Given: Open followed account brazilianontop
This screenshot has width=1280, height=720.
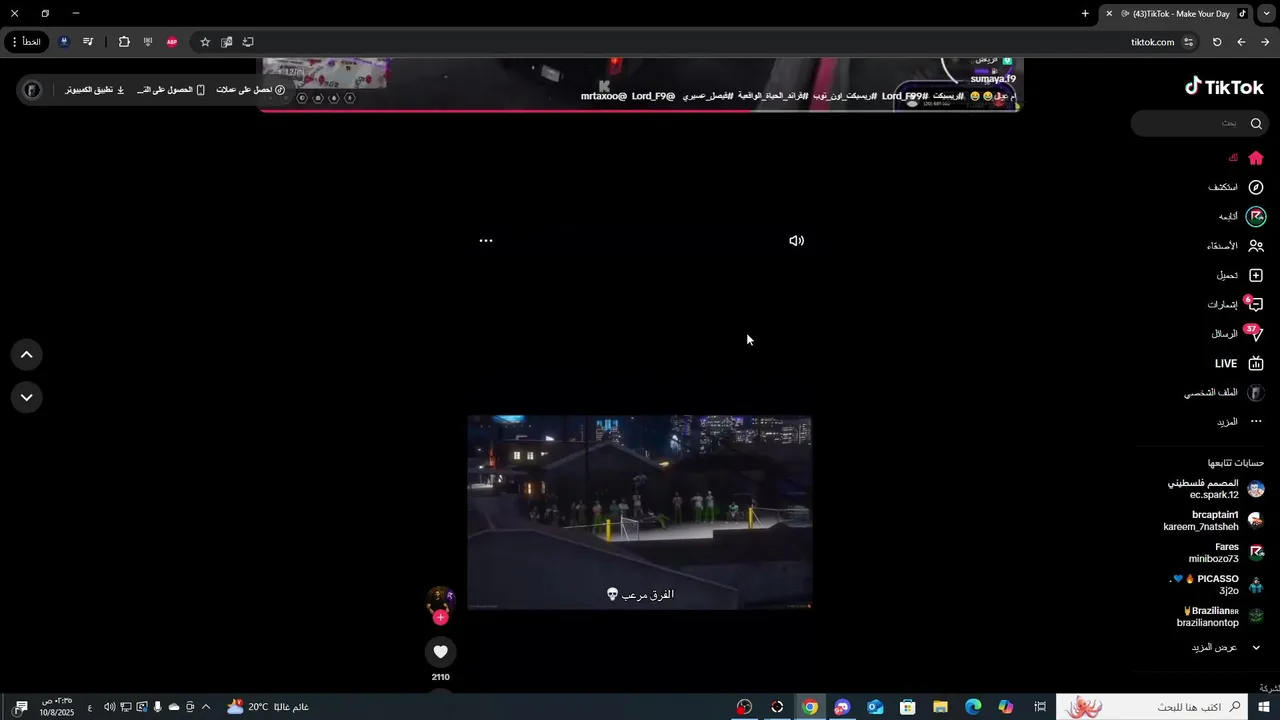Looking at the screenshot, I should click(1221, 616).
